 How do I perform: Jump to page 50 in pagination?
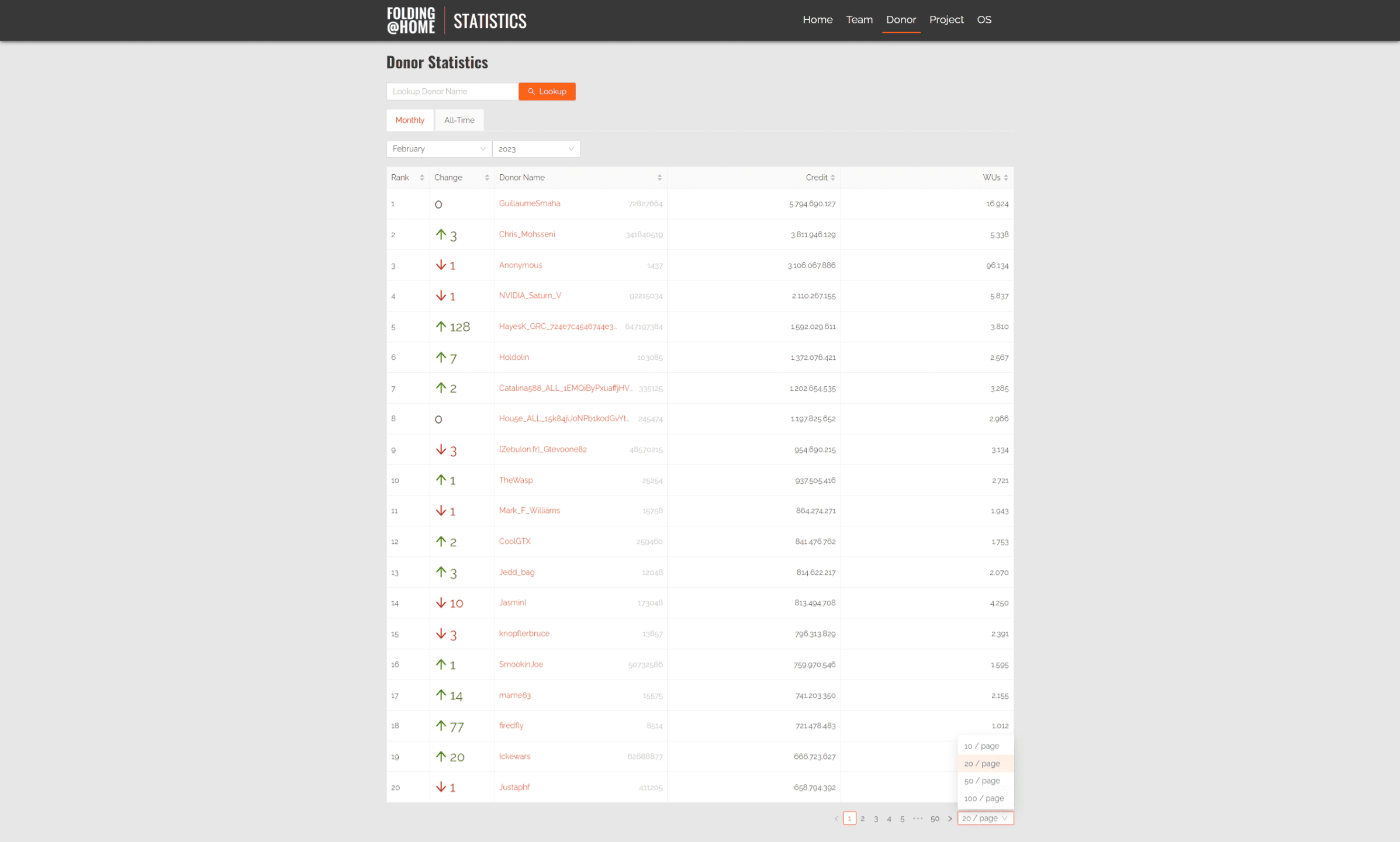click(934, 819)
